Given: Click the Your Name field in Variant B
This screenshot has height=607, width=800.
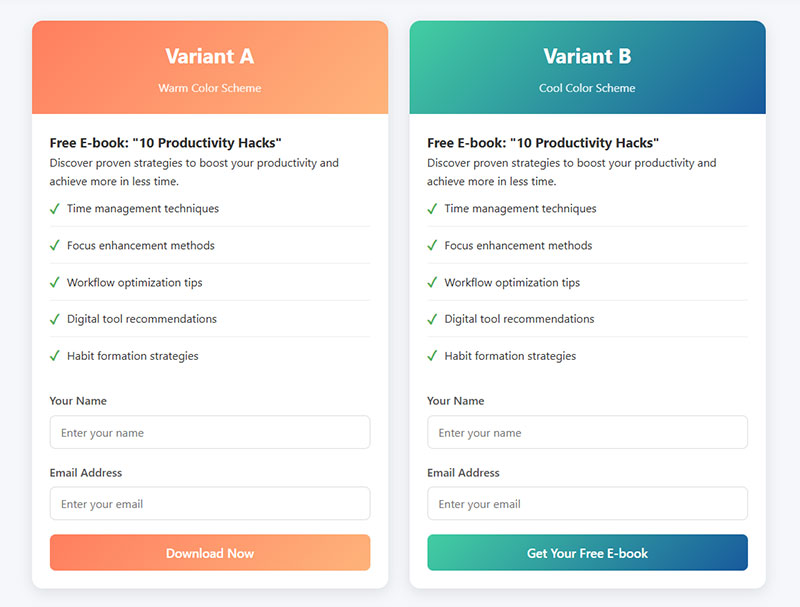Looking at the screenshot, I should [x=587, y=432].
